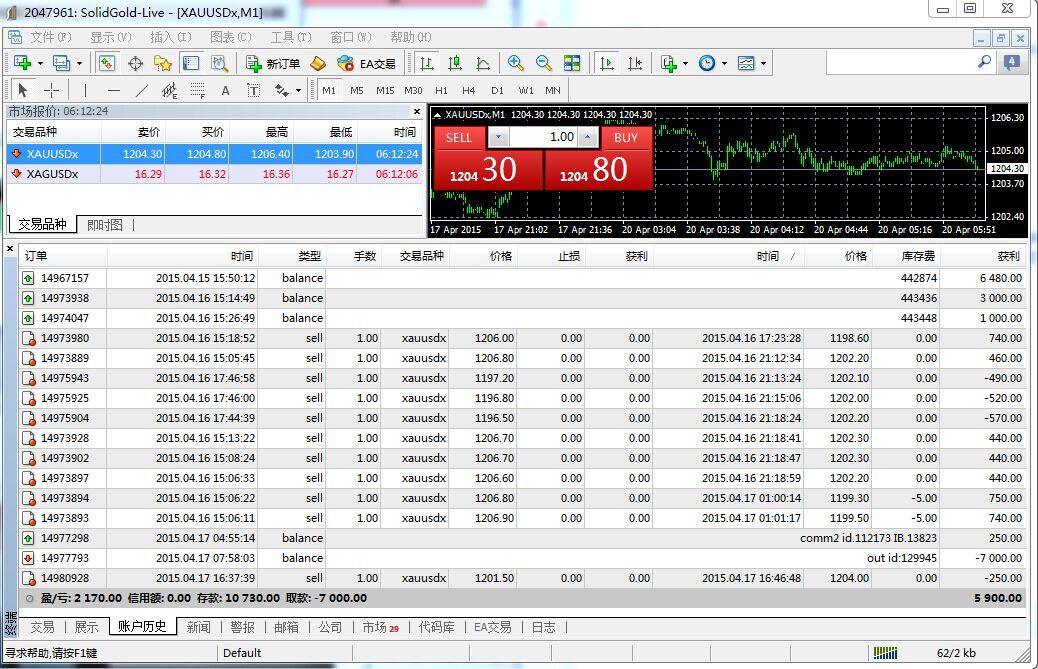The image size is (1038, 669).
Task: Select the crosshair tool
Action: (51, 90)
